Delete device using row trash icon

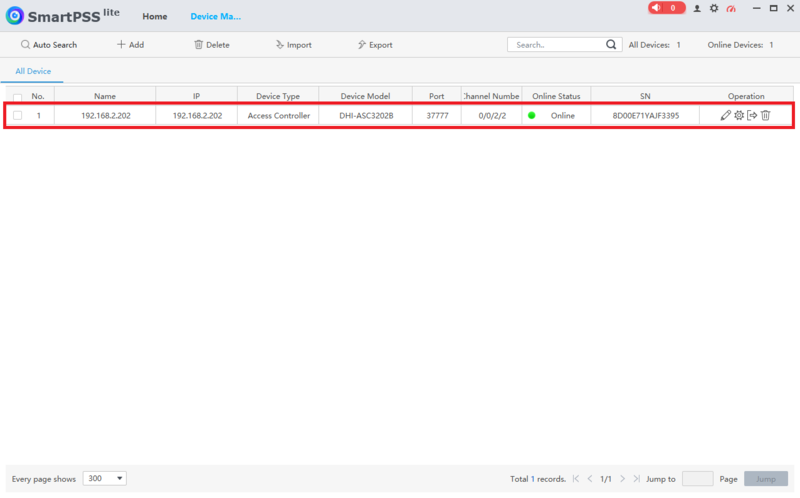pyautogui.click(x=765, y=115)
